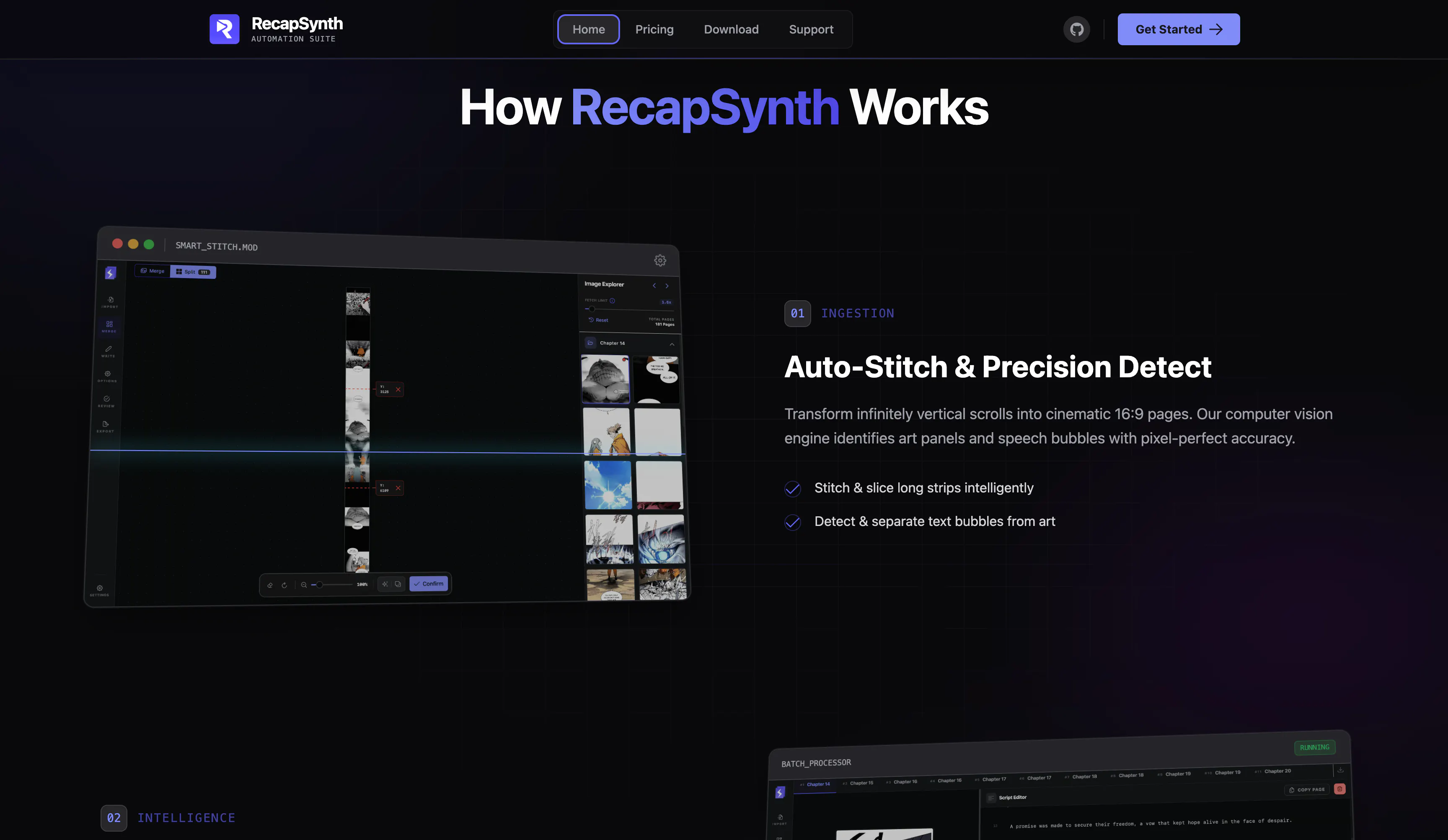Click the COPY PAGE button

coord(1307,789)
